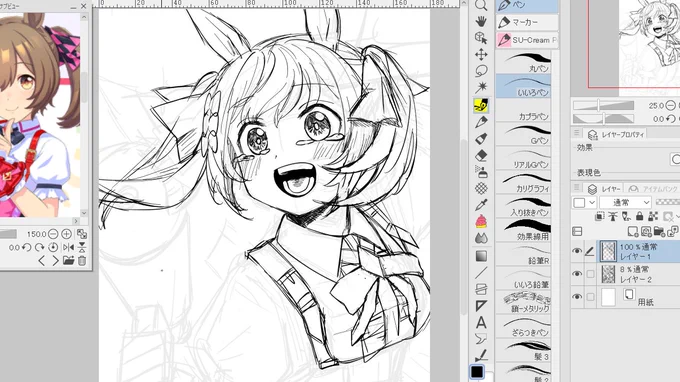Viewport: 680px width, 382px height.
Task: Choose the 鉛筆R brush
Action: [x=523, y=255]
